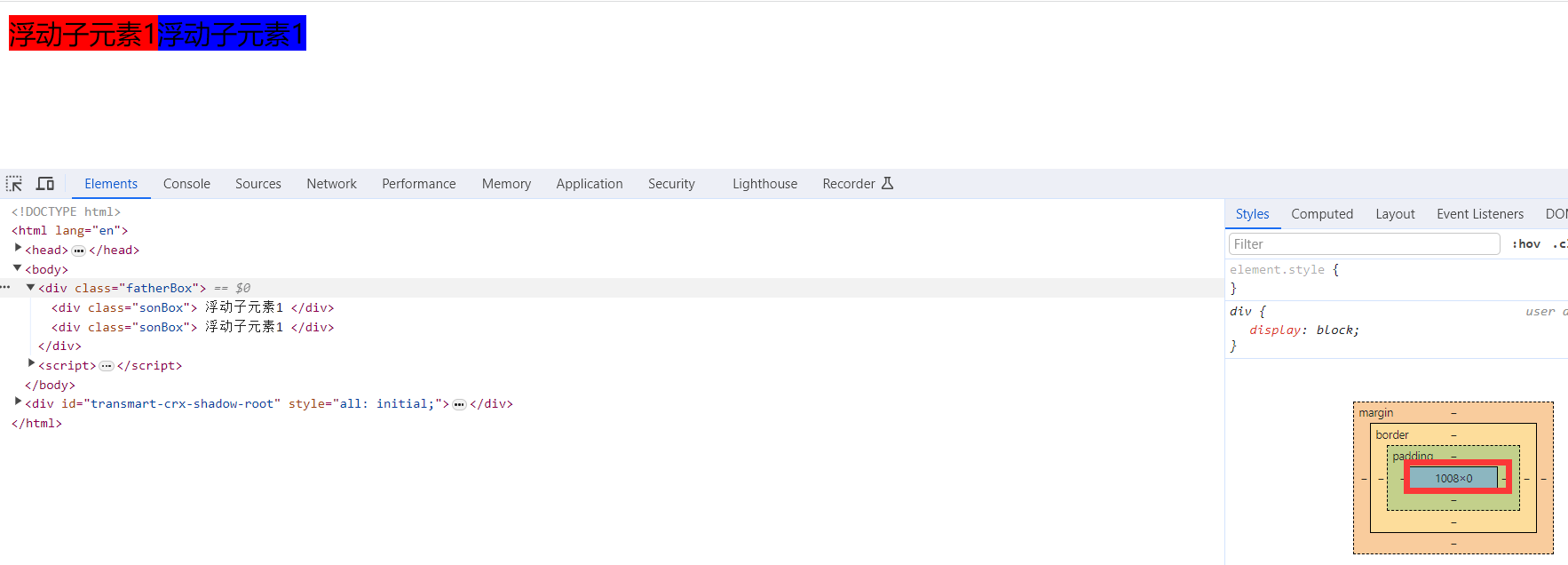The width and height of the screenshot is (1568, 565).
Task: Expand the script element node
Action: pyautogui.click(x=31, y=364)
